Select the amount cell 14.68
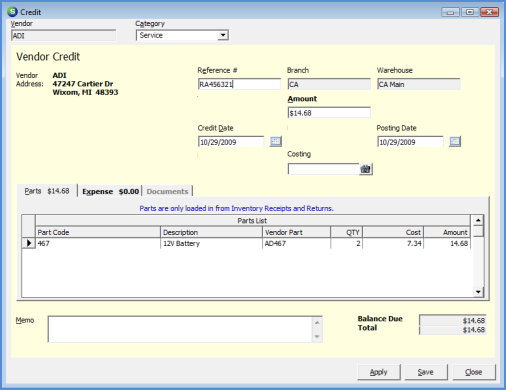The height and width of the screenshot is (390, 506). [447, 243]
